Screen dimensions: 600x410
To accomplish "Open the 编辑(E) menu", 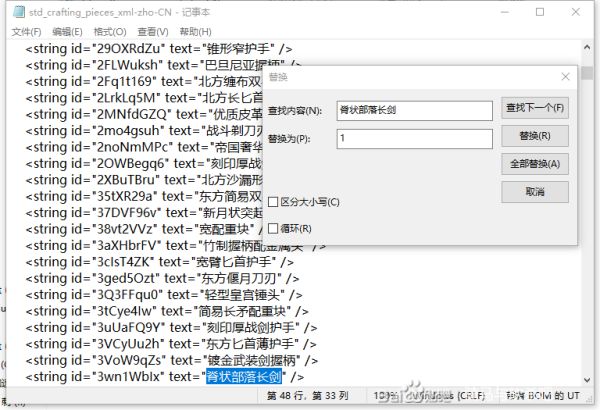I will click(67, 32).
